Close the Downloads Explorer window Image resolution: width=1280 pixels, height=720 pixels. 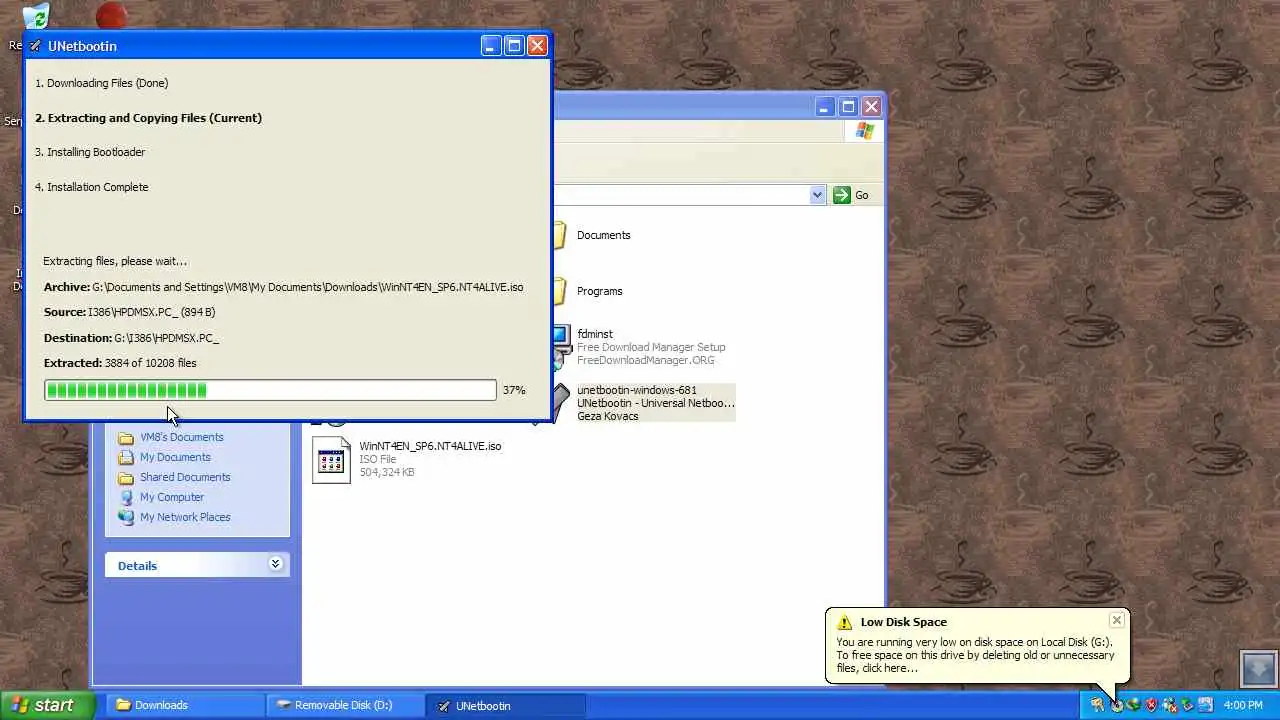871,107
